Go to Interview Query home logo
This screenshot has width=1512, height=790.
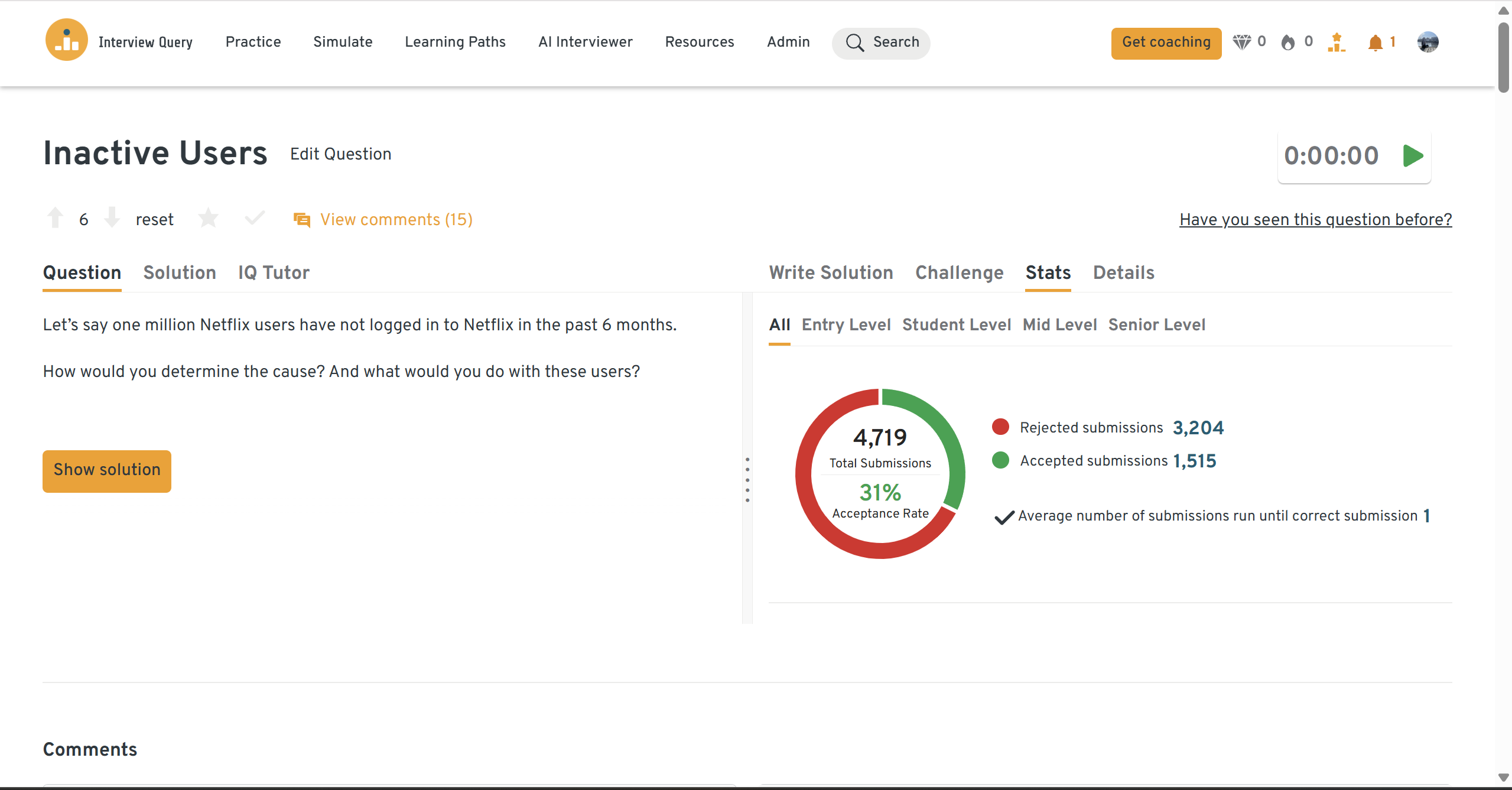tap(67, 41)
